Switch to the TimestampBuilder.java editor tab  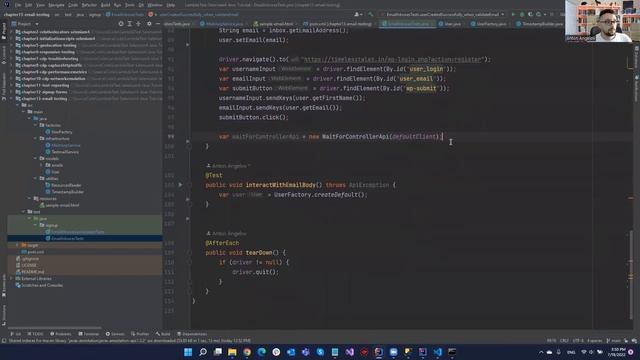point(540,24)
